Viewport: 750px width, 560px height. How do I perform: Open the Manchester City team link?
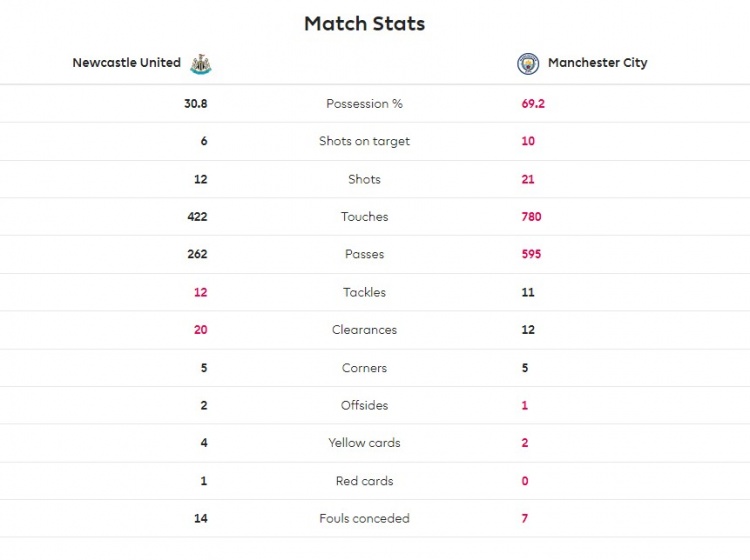(x=597, y=63)
